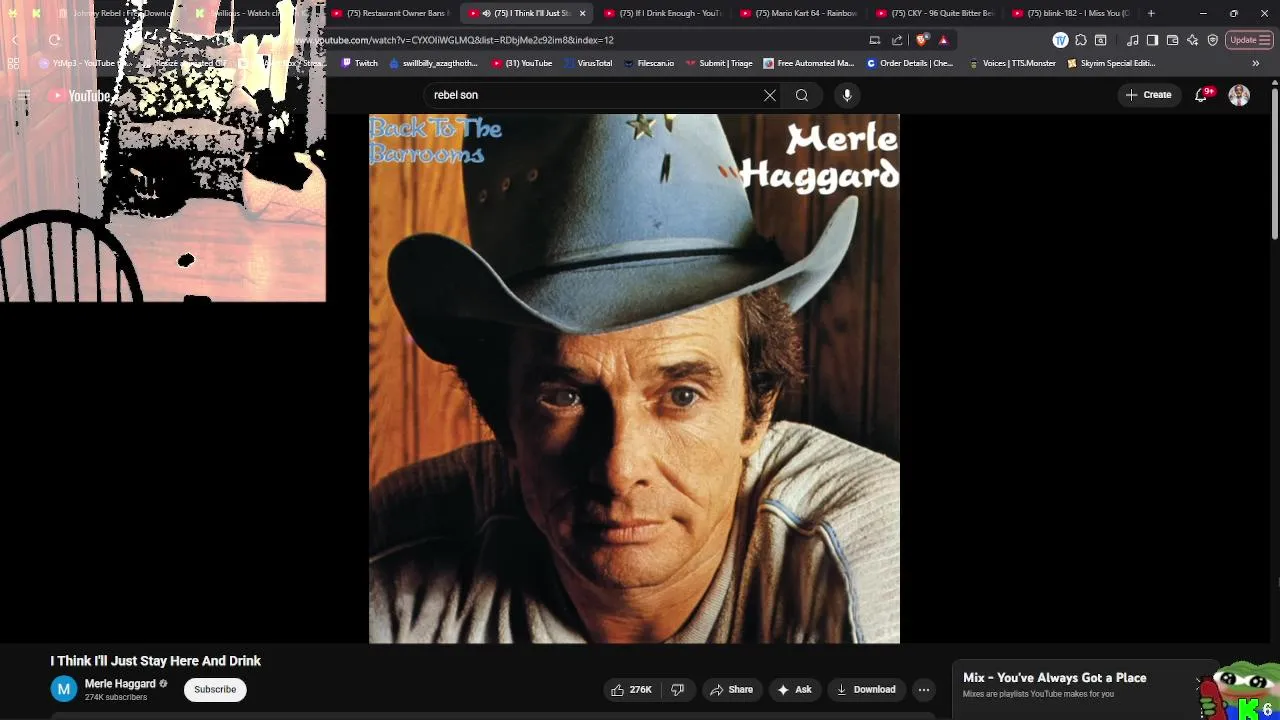Open the YouTube hamburger guide menu
The width and height of the screenshot is (1280, 720).
pyautogui.click(x=23, y=96)
